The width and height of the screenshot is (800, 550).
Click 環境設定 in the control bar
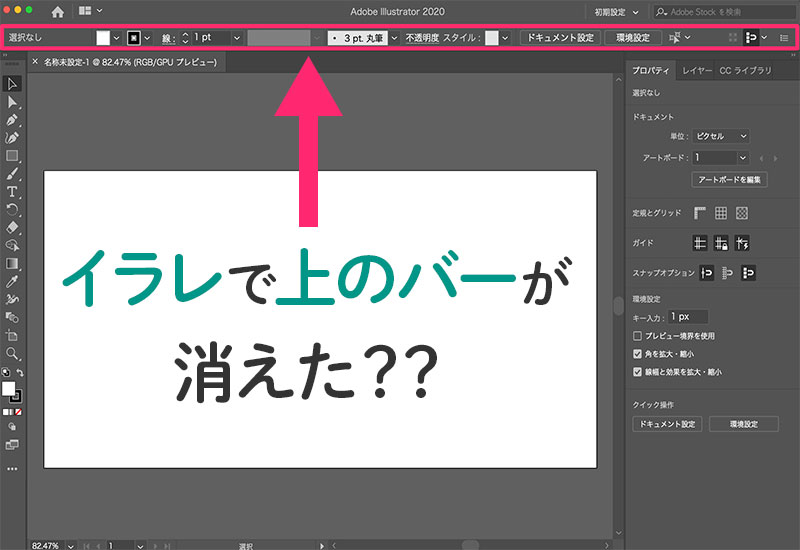pos(633,38)
